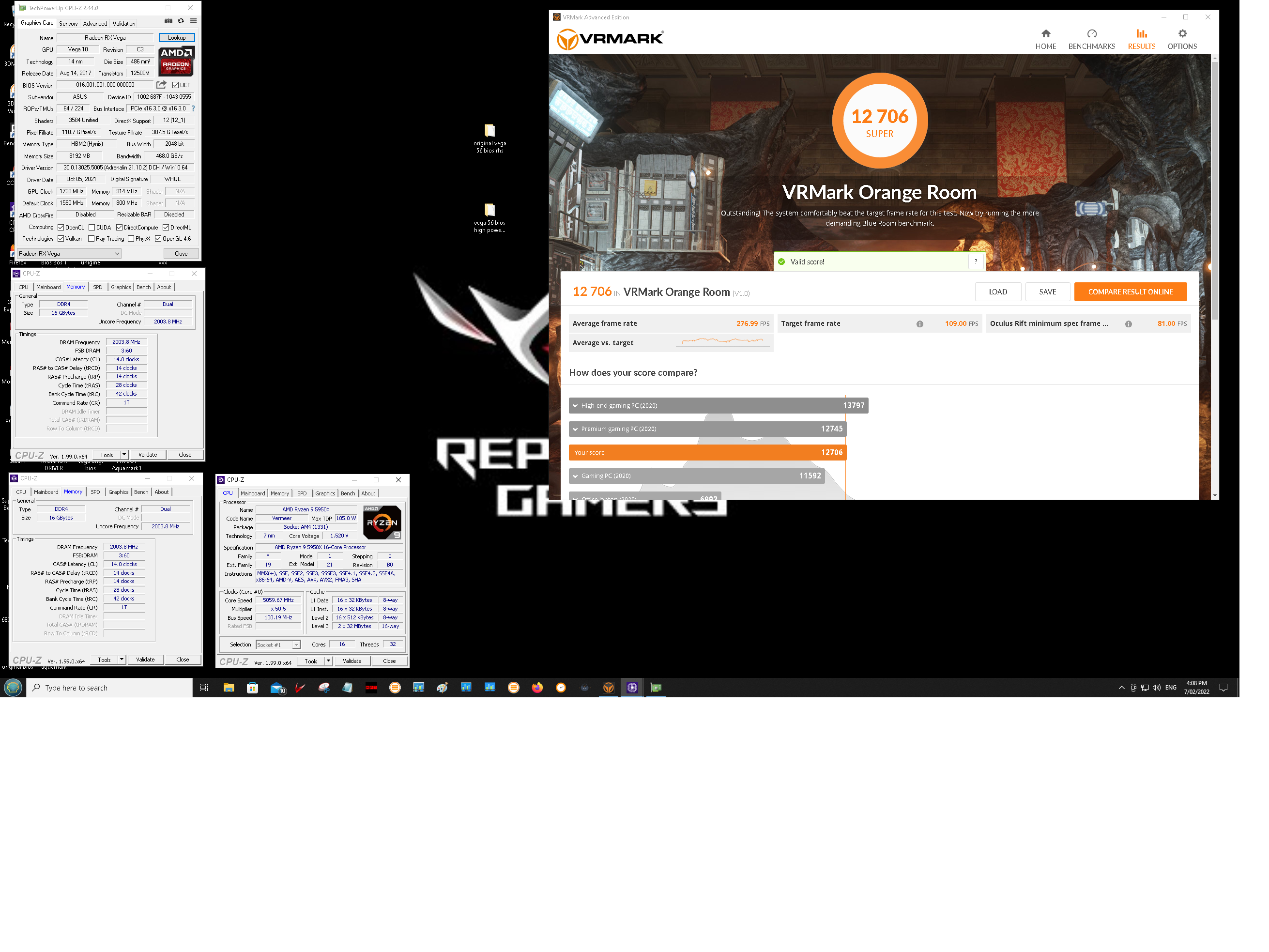Viewport: 1269px width, 952px height.
Task: Toggle the DirectCompute checkbox
Action: tap(119, 228)
